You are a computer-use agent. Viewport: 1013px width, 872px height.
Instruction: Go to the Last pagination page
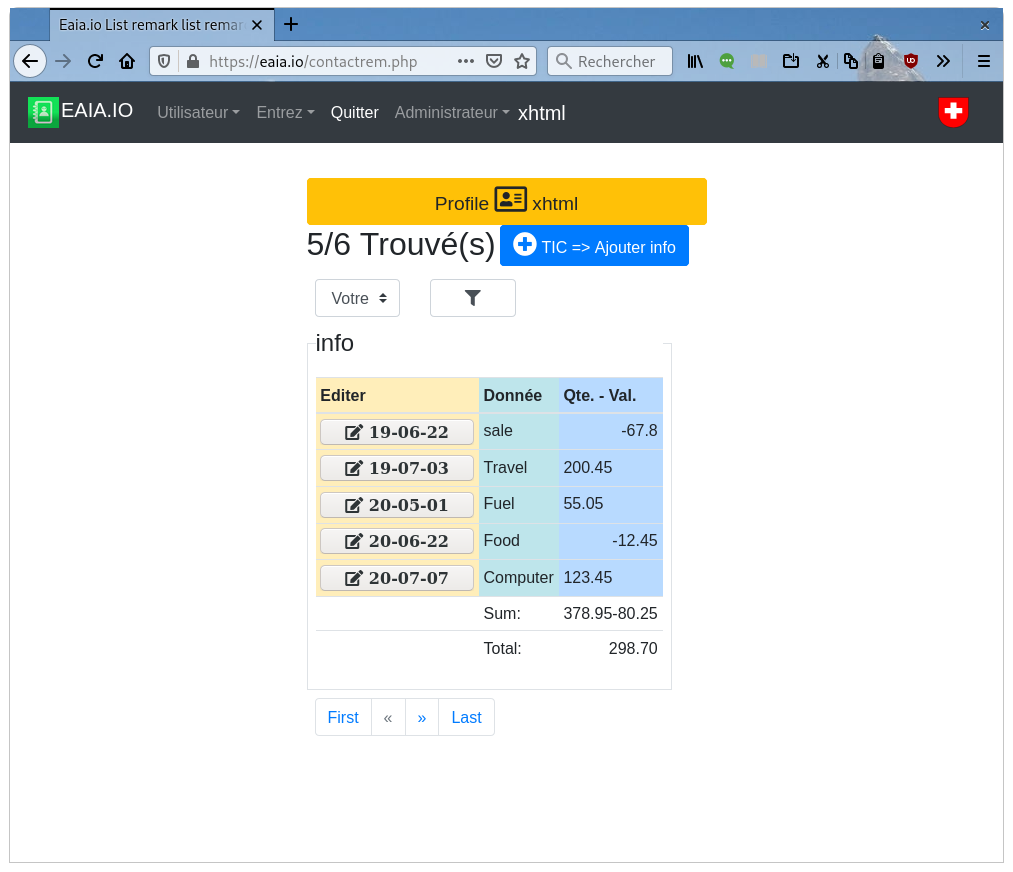point(466,717)
